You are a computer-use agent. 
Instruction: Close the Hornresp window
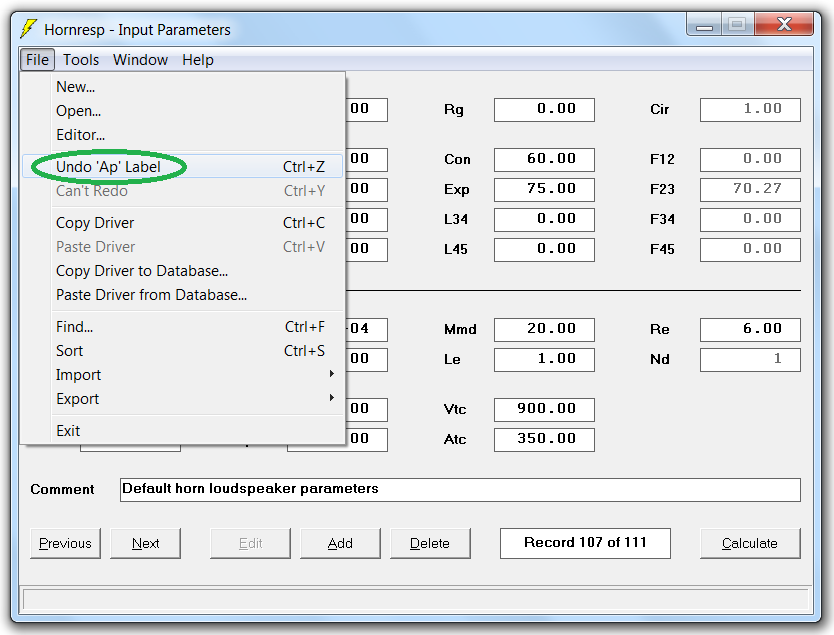point(784,24)
